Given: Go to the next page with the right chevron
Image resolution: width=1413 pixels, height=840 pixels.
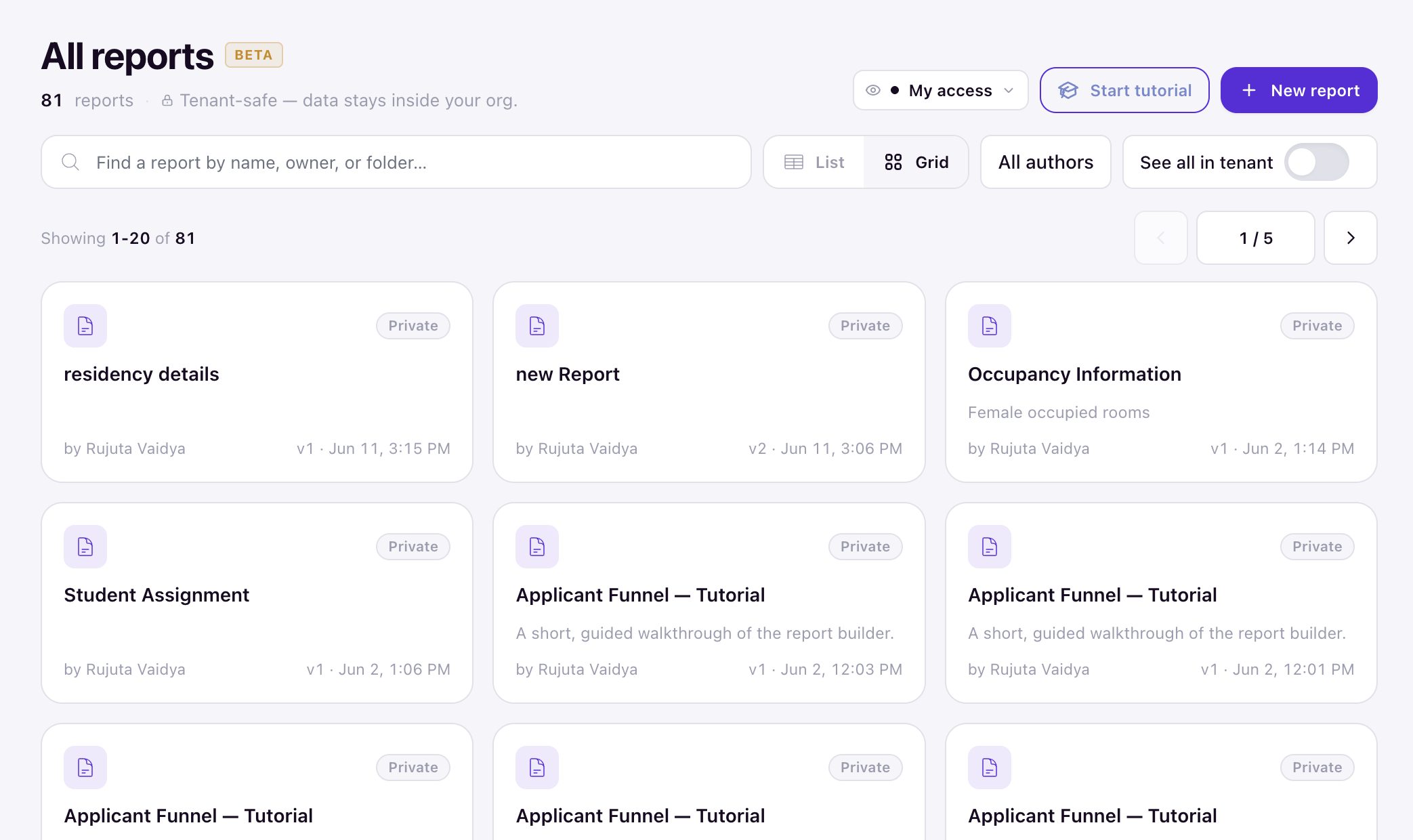Looking at the screenshot, I should tap(1351, 238).
